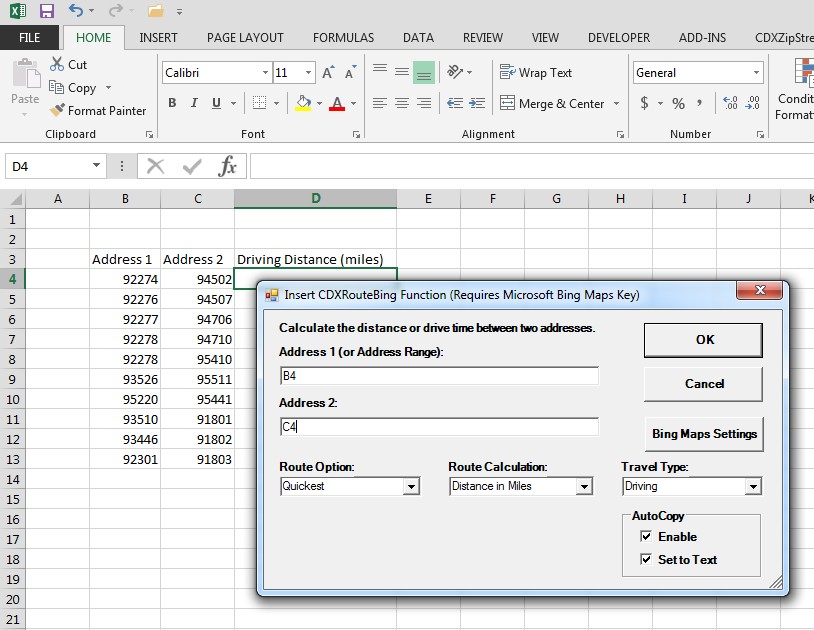
Task: Toggle Italic formatting
Action: point(194,103)
